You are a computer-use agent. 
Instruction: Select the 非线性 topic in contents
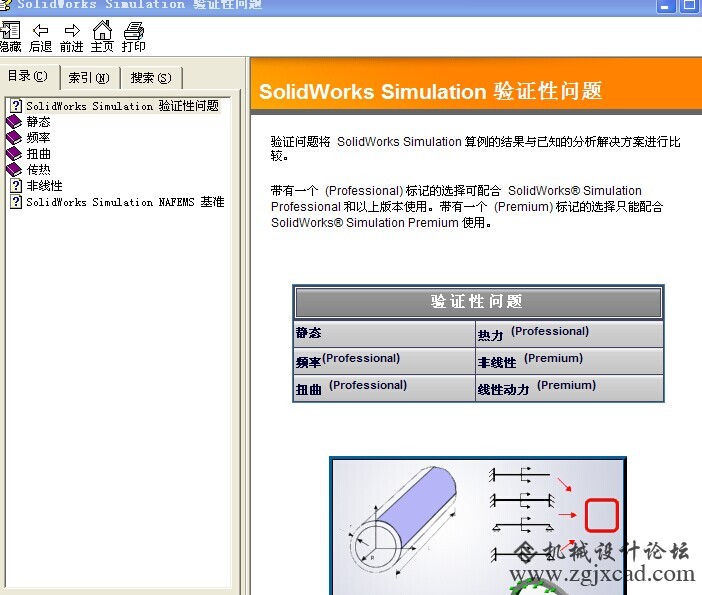point(44,186)
